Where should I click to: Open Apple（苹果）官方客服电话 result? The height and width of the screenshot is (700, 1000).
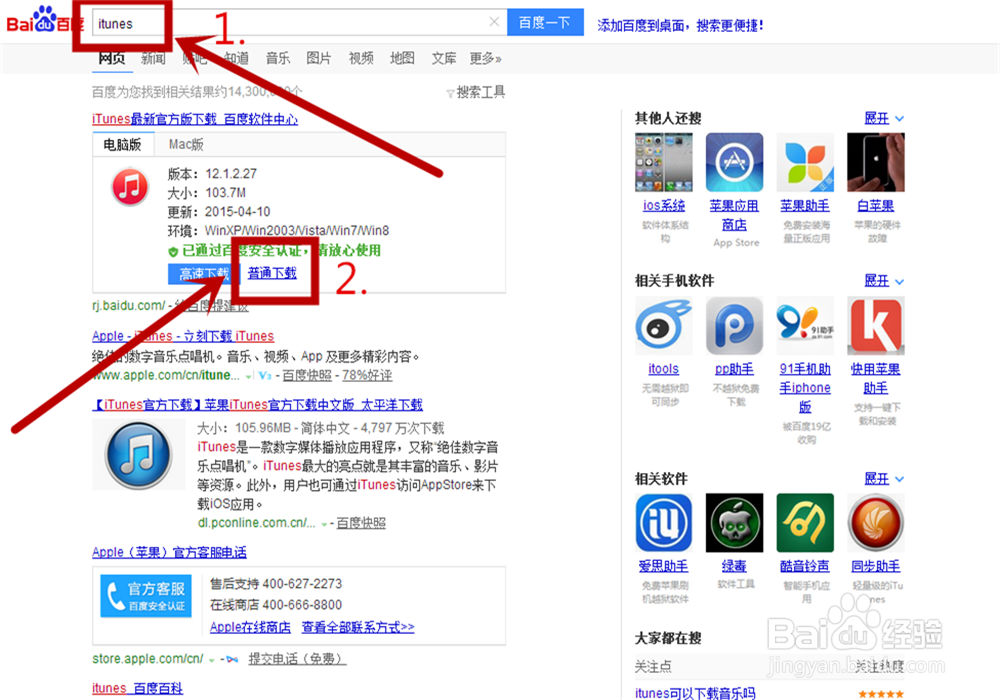[169, 552]
